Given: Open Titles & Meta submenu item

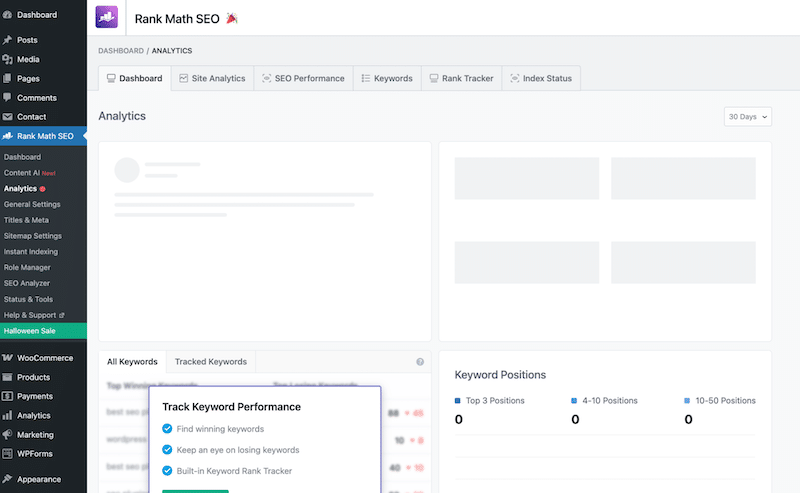Looking at the screenshot, I should 26,220.
